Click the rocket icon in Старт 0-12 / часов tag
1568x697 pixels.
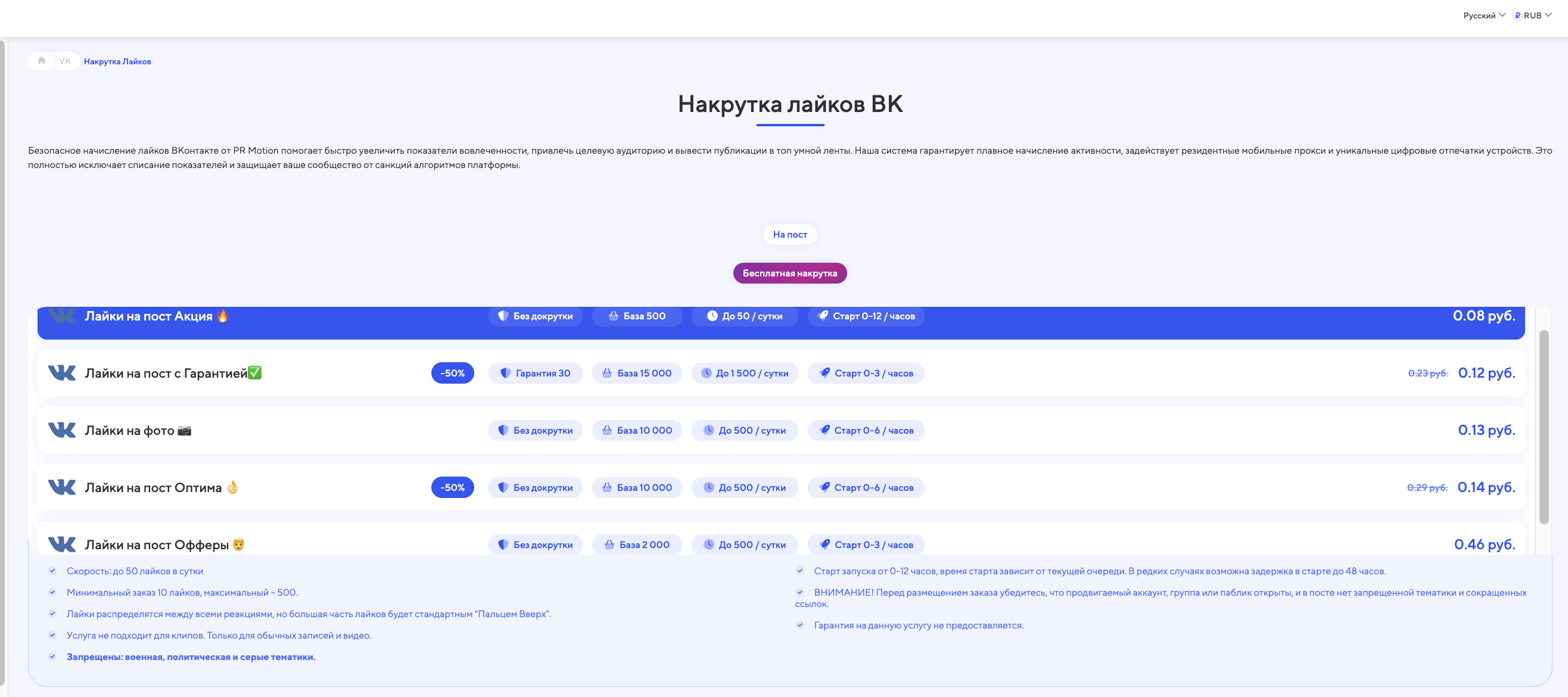click(822, 315)
